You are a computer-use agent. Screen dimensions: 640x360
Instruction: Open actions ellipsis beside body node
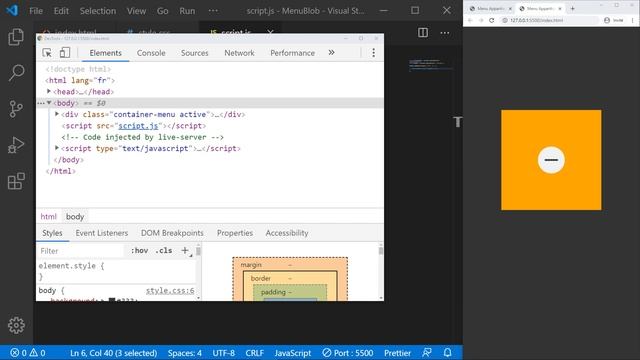pos(40,103)
